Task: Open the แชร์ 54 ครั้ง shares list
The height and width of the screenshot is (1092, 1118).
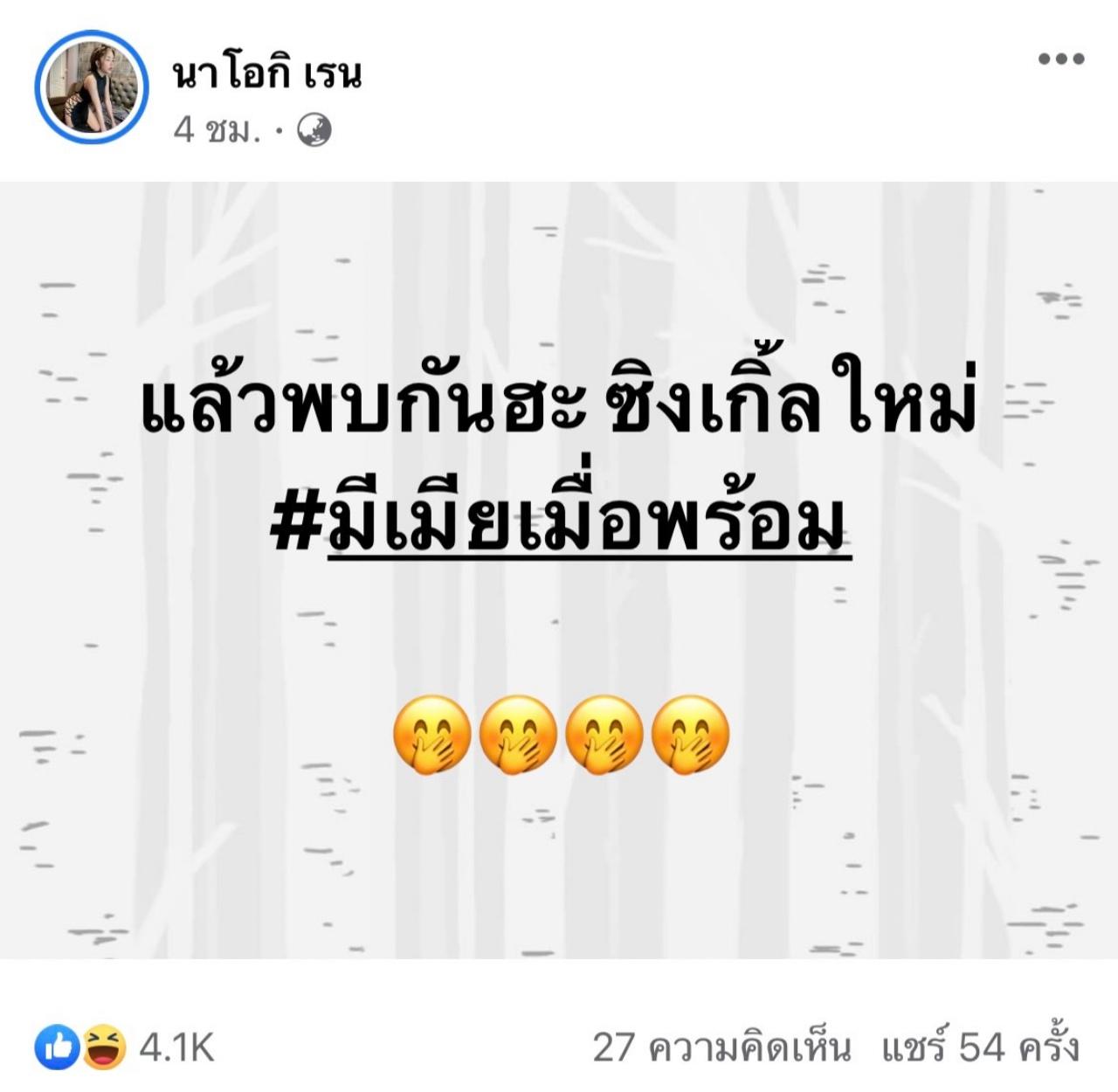Action: point(981,1047)
